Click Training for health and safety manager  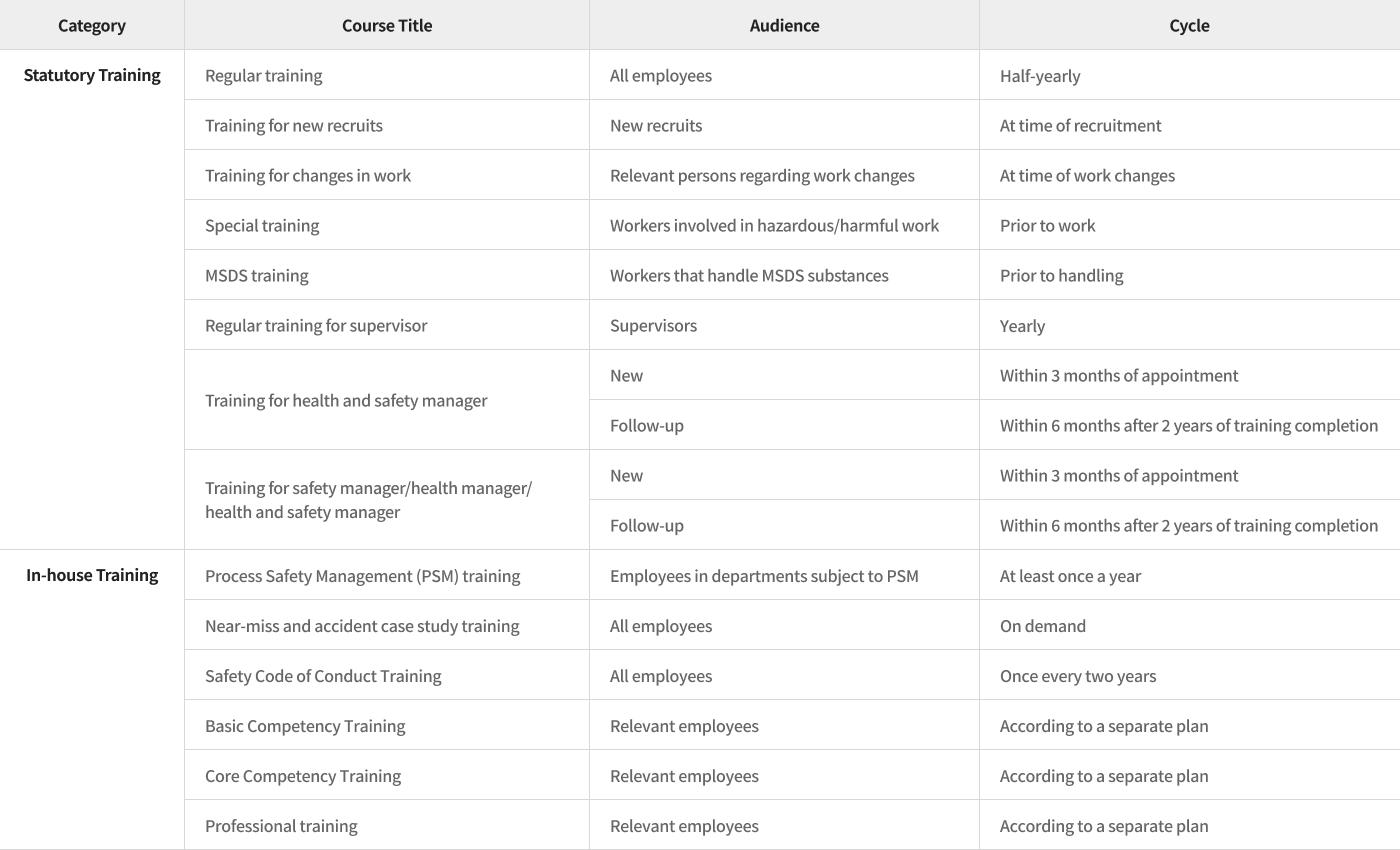(346, 401)
